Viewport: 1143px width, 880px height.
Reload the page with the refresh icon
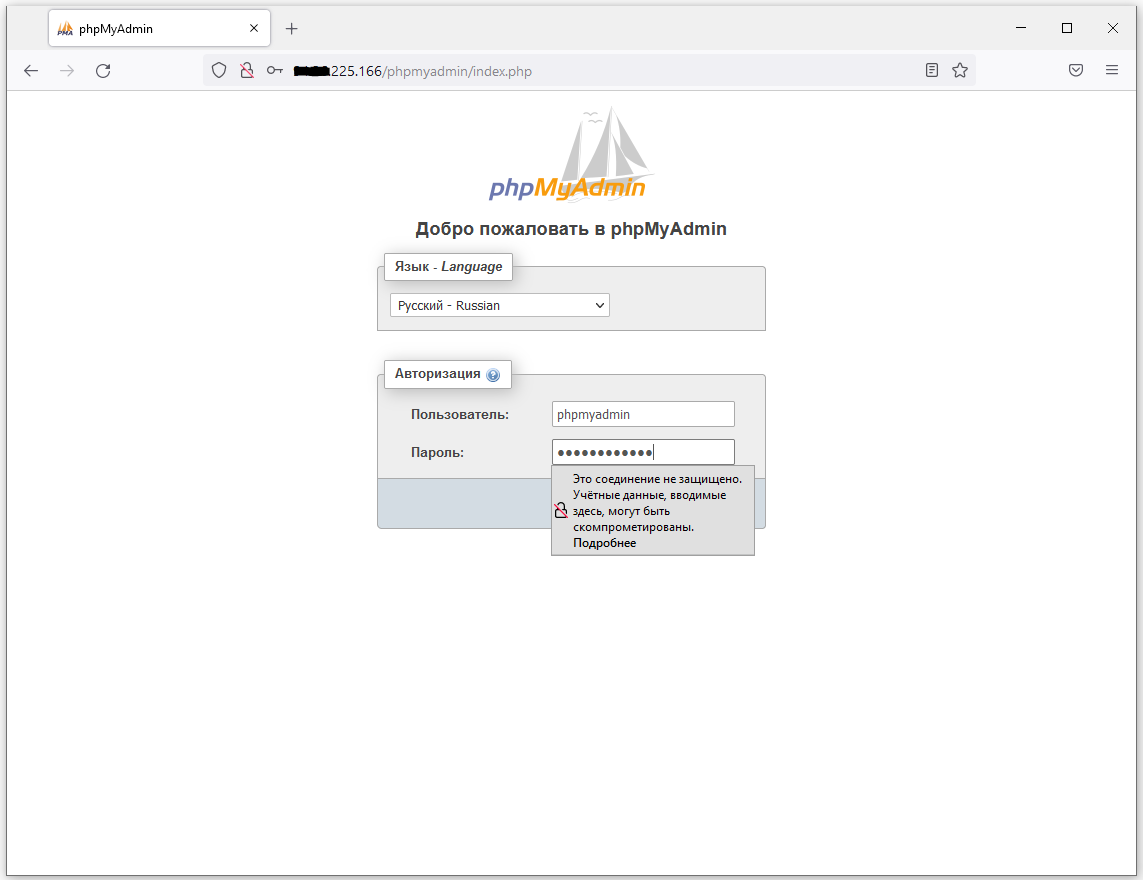[104, 71]
